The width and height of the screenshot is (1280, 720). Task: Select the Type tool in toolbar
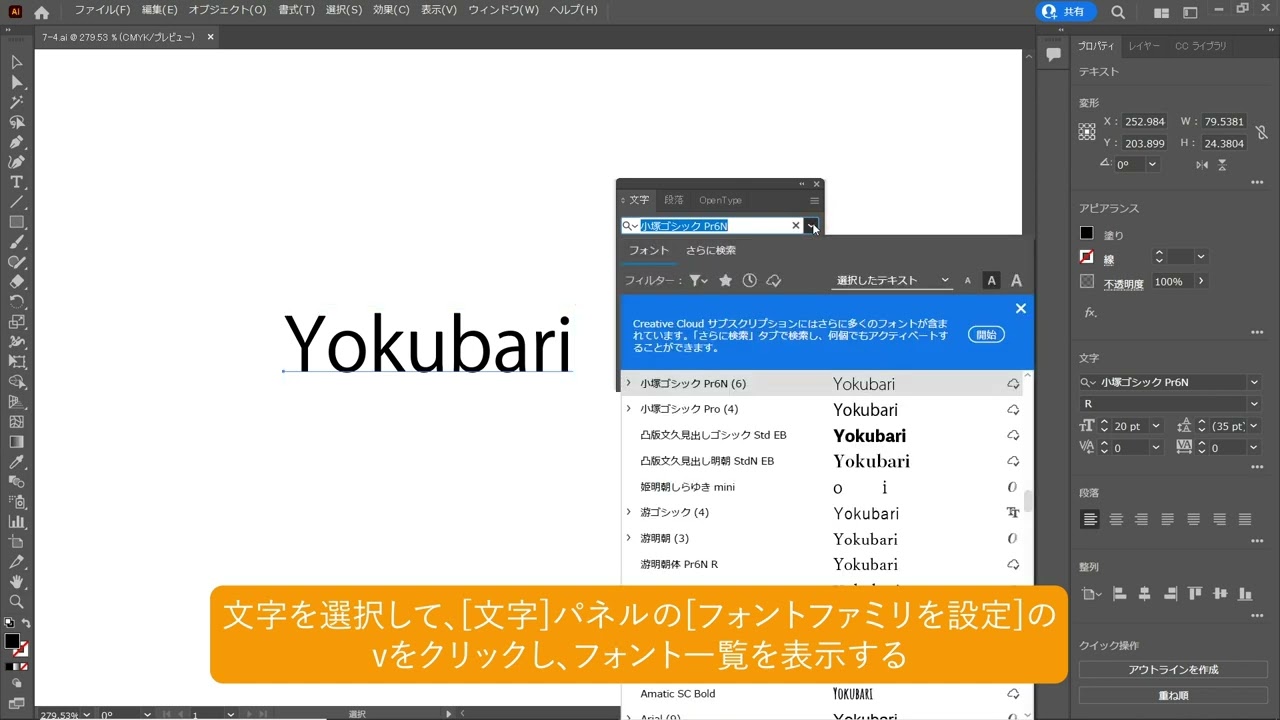tap(17, 182)
